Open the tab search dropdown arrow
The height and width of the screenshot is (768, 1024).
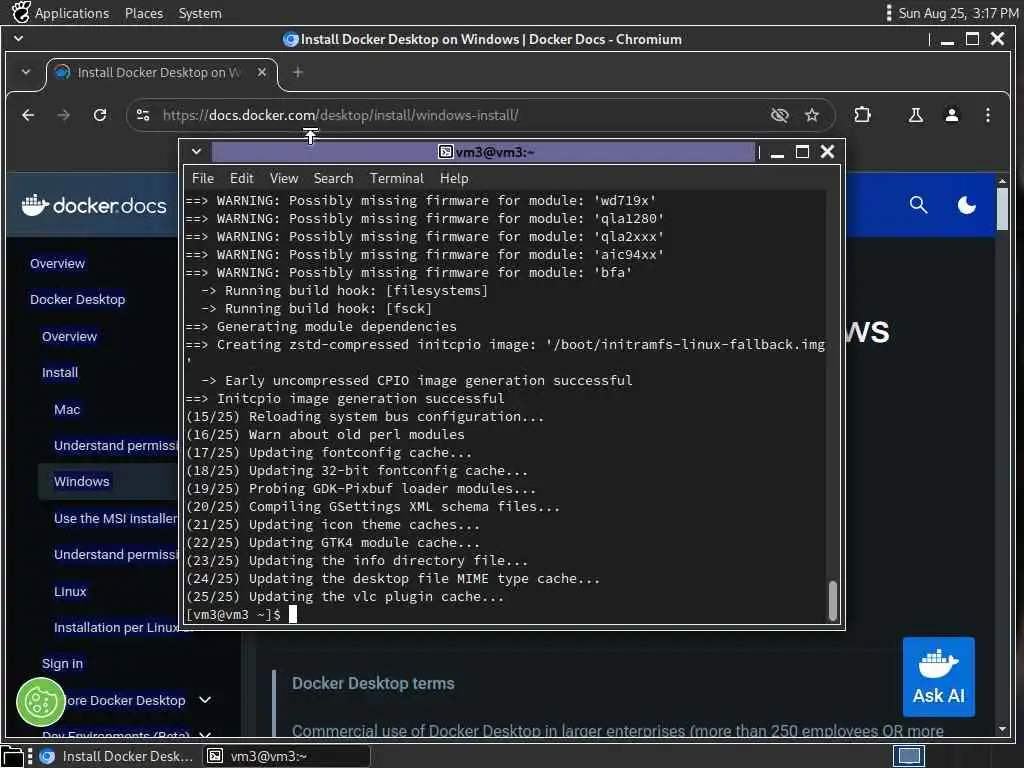[25, 72]
